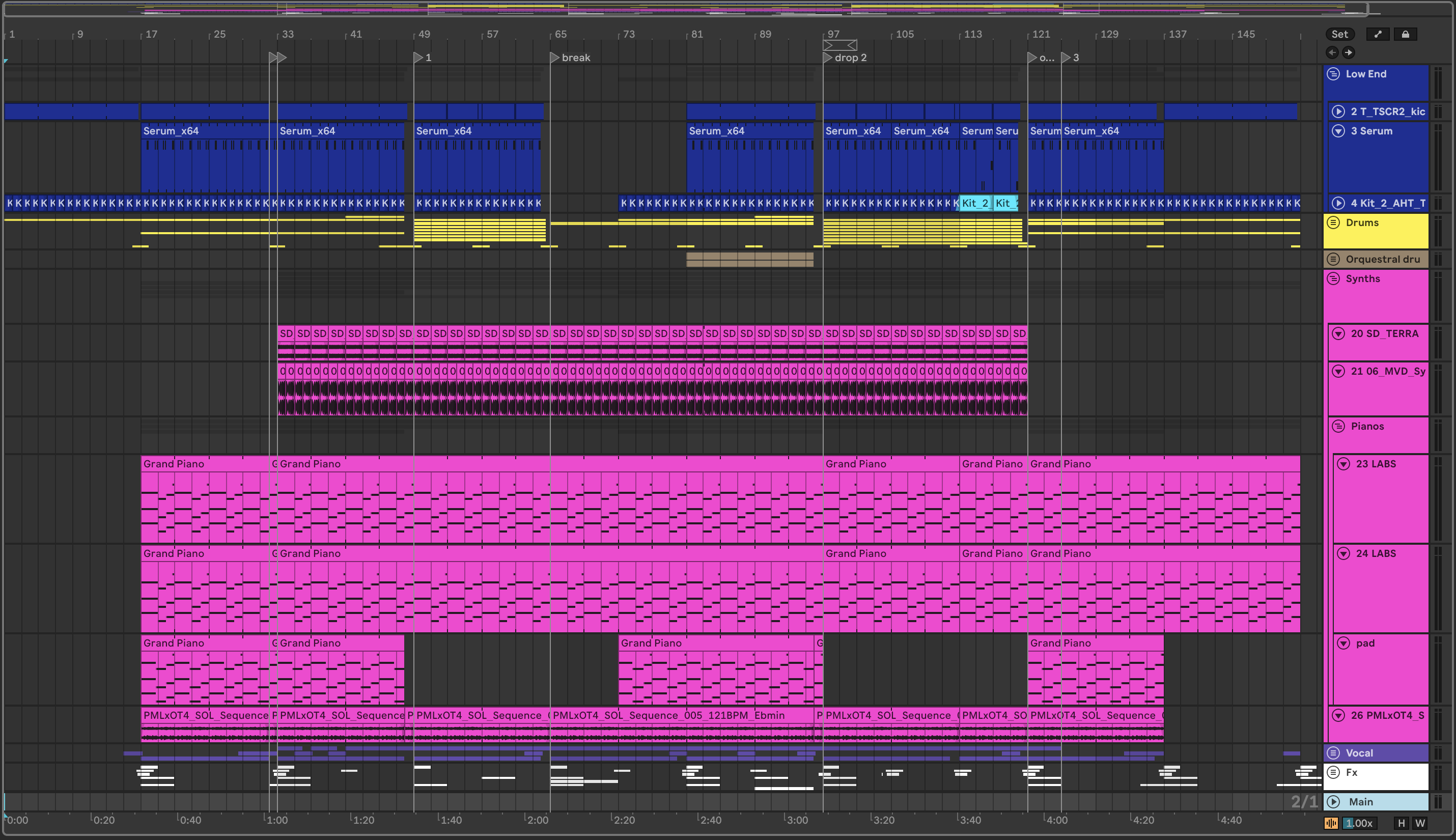1456x840 pixels.
Task: Unfold the 4 Kit_2_AHT track
Action: [1338, 203]
